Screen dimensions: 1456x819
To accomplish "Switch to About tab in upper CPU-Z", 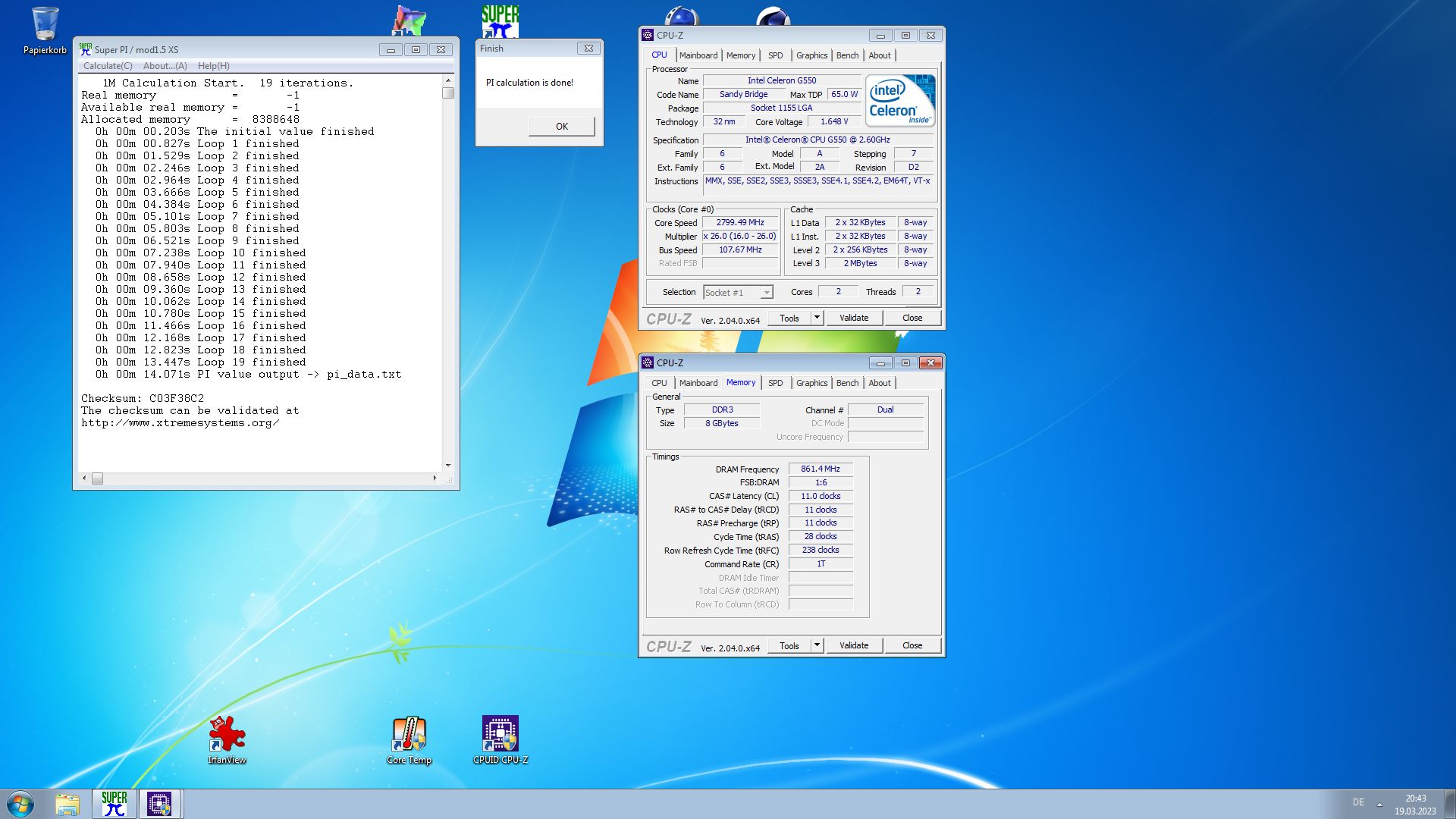I will [880, 55].
